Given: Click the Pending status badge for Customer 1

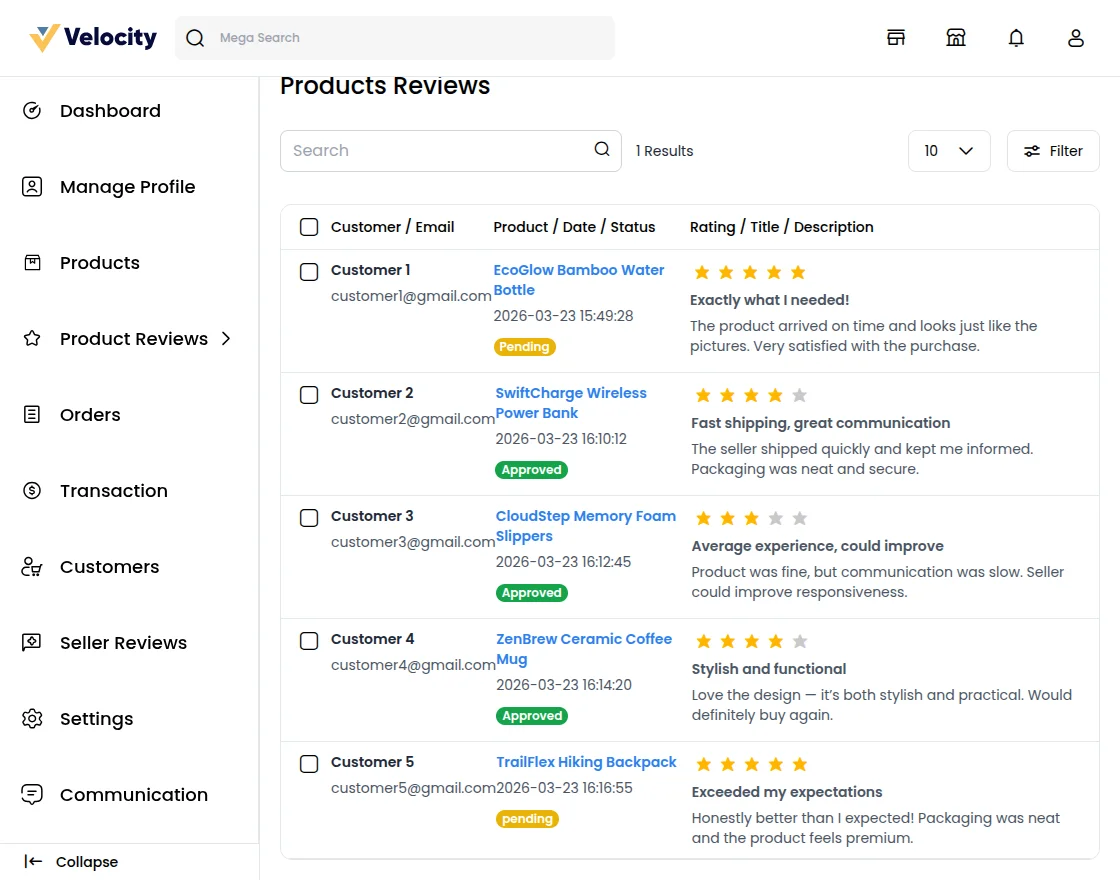Looking at the screenshot, I should pyautogui.click(x=524, y=347).
